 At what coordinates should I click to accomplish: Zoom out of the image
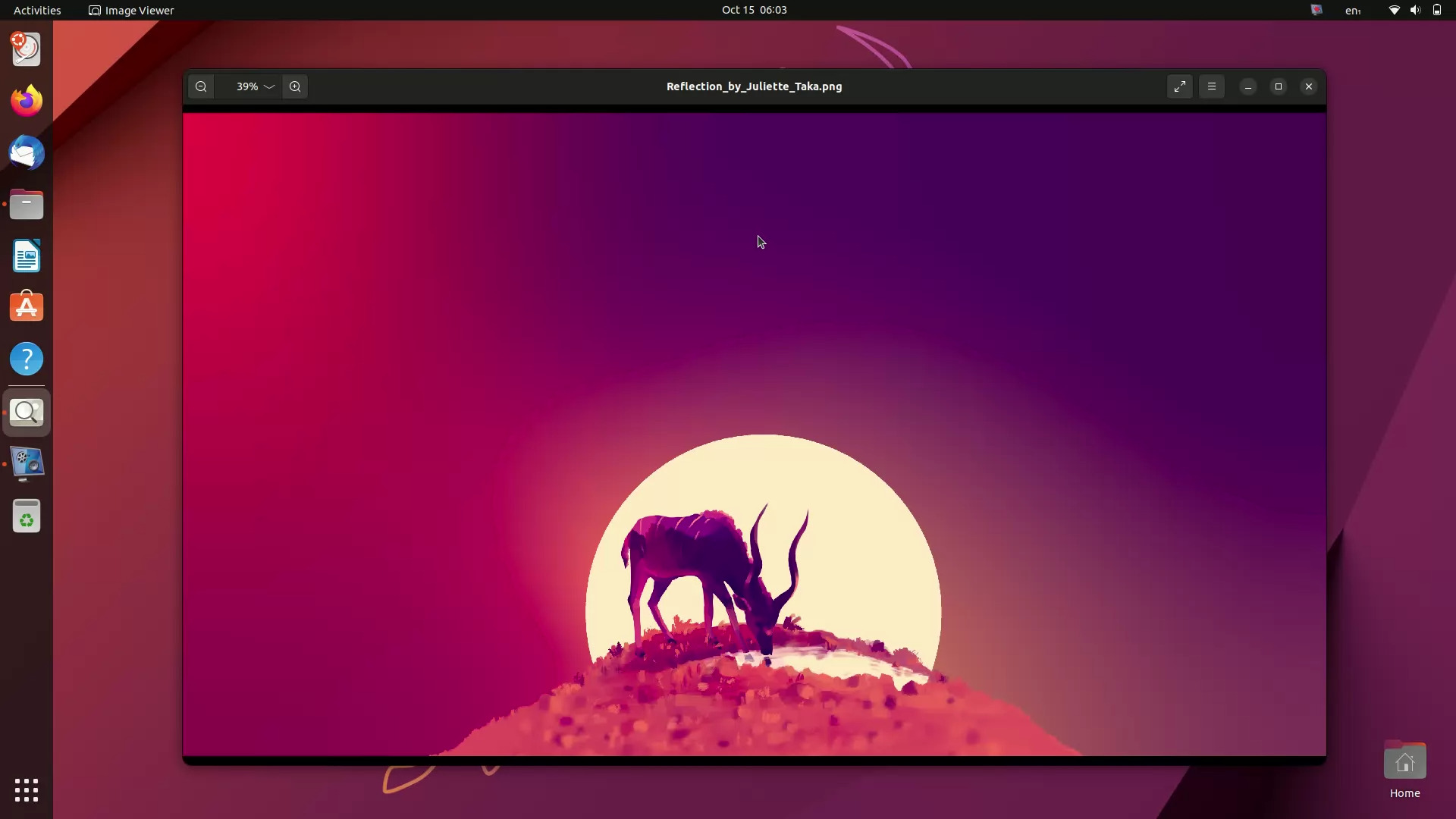point(200,86)
